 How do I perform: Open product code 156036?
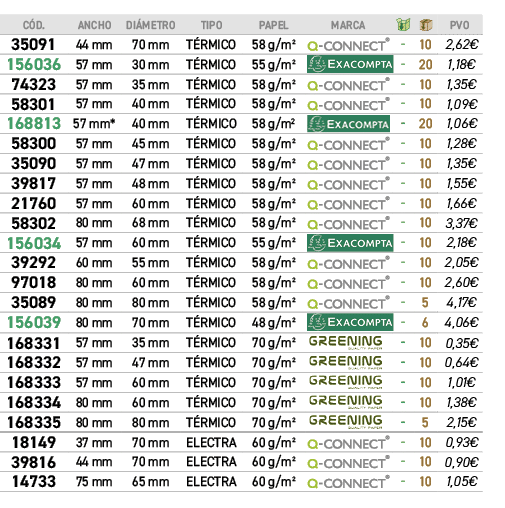[34, 64]
